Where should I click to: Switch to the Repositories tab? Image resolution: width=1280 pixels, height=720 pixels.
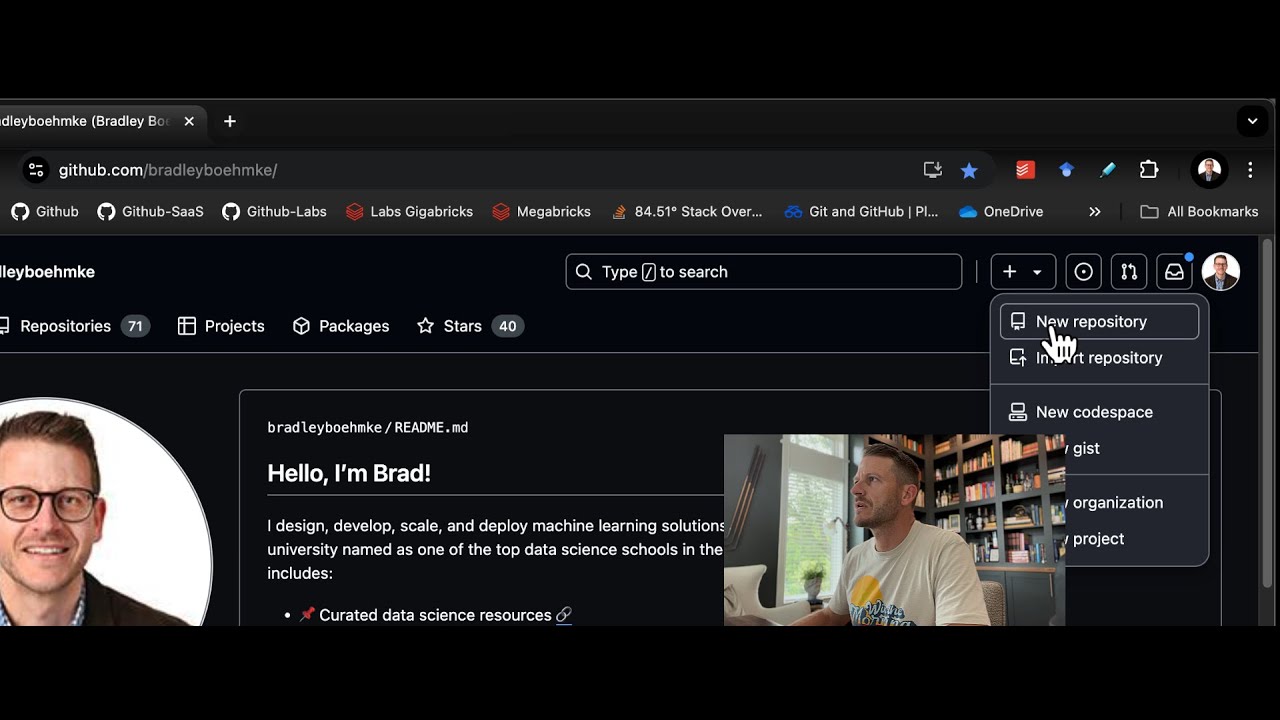73,326
